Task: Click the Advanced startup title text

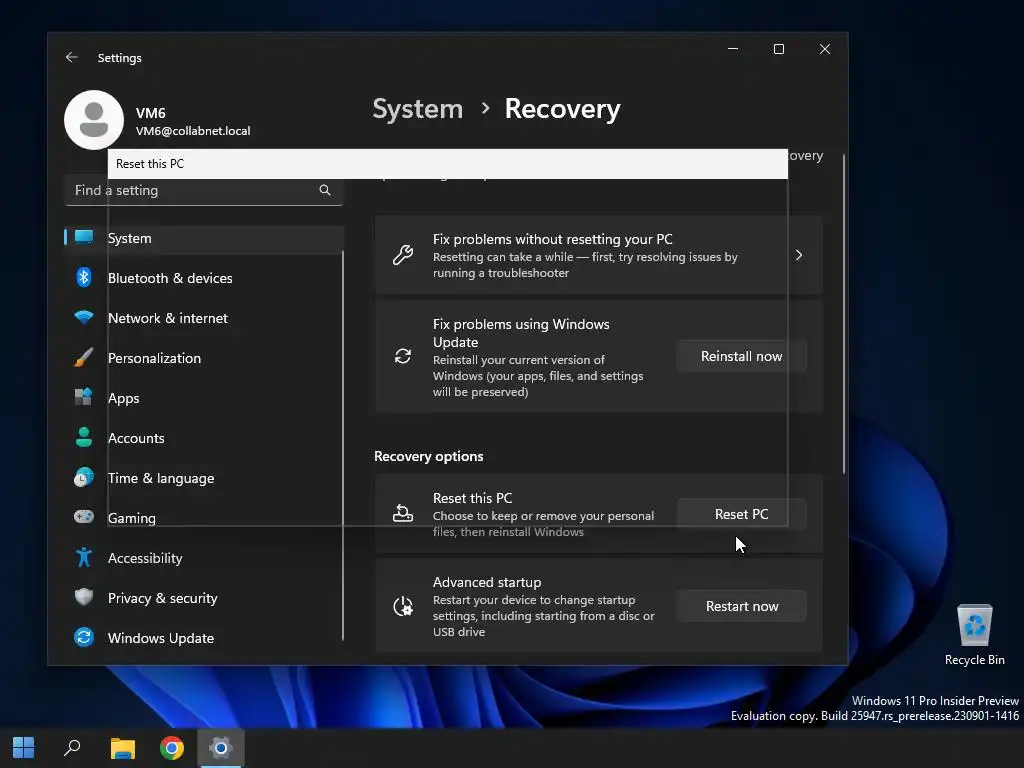Action: [x=487, y=582]
